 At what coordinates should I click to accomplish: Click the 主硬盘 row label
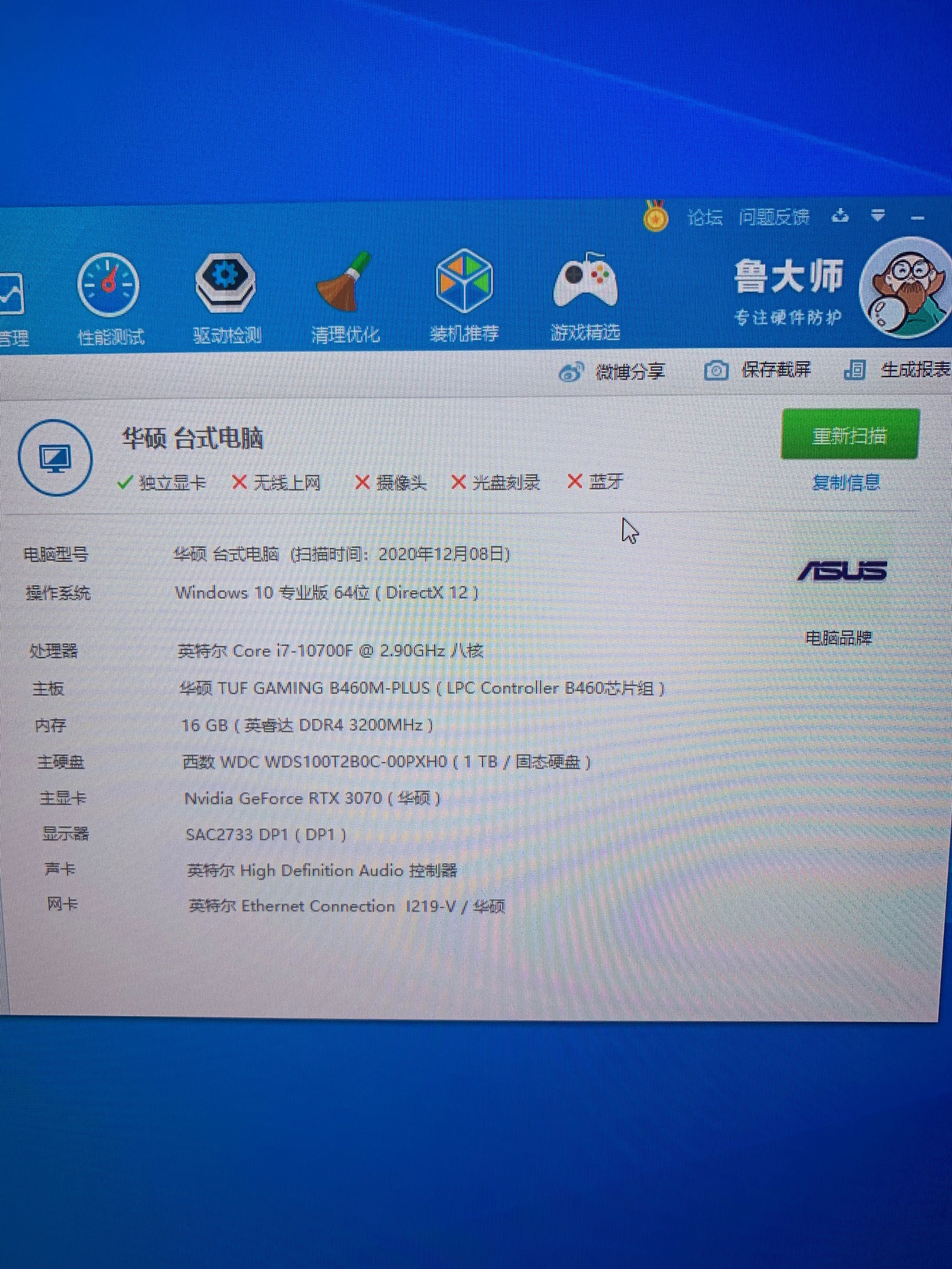(x=61, y=762)
